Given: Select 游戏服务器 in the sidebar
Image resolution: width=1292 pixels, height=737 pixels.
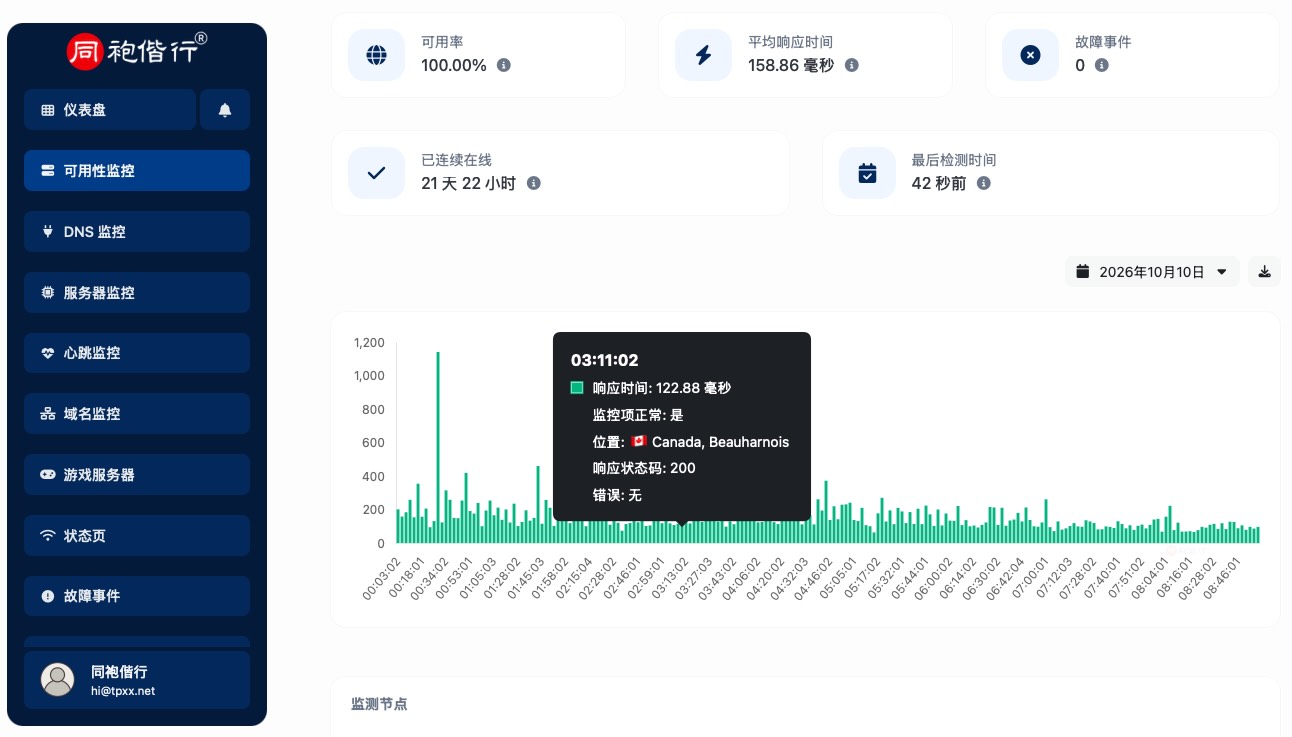Looking at the screenshot, I should (x=137, y=475).
